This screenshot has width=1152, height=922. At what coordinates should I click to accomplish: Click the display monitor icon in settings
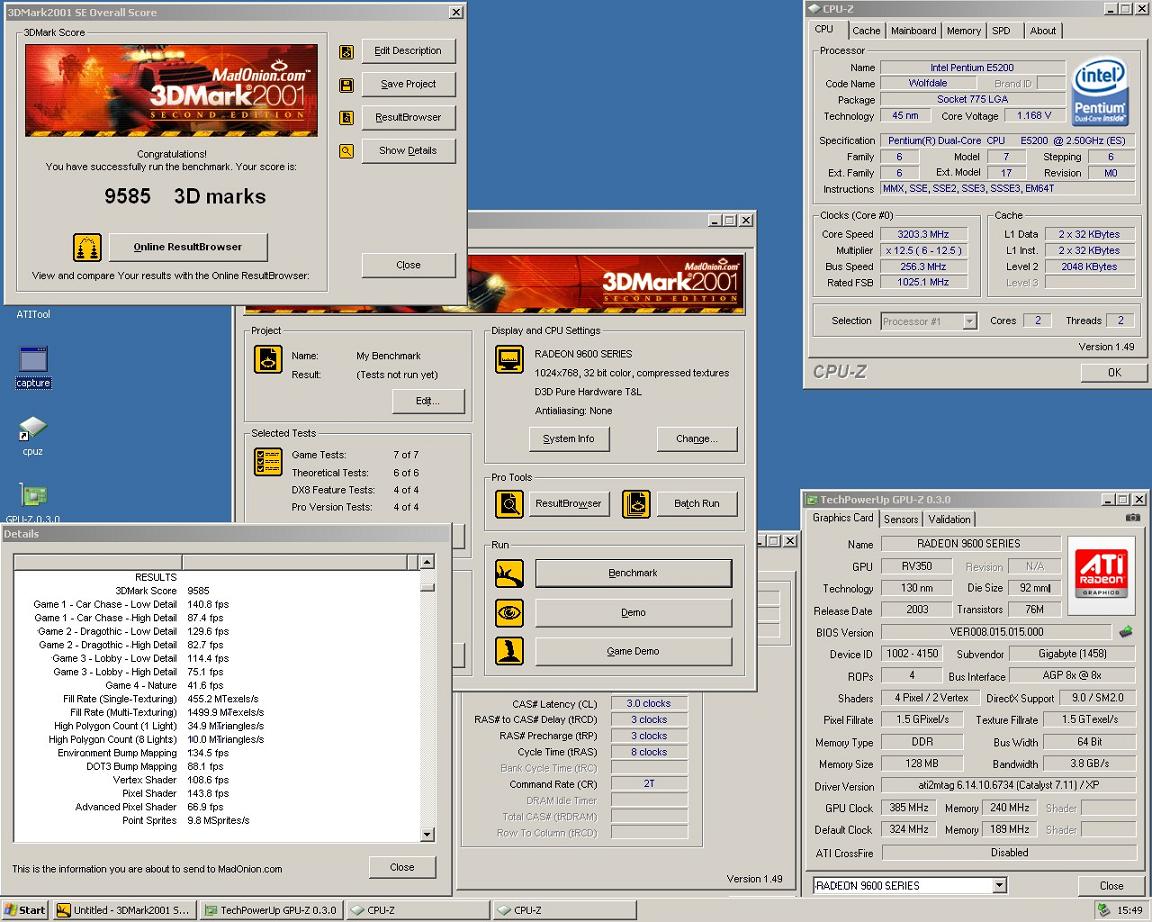509,359
